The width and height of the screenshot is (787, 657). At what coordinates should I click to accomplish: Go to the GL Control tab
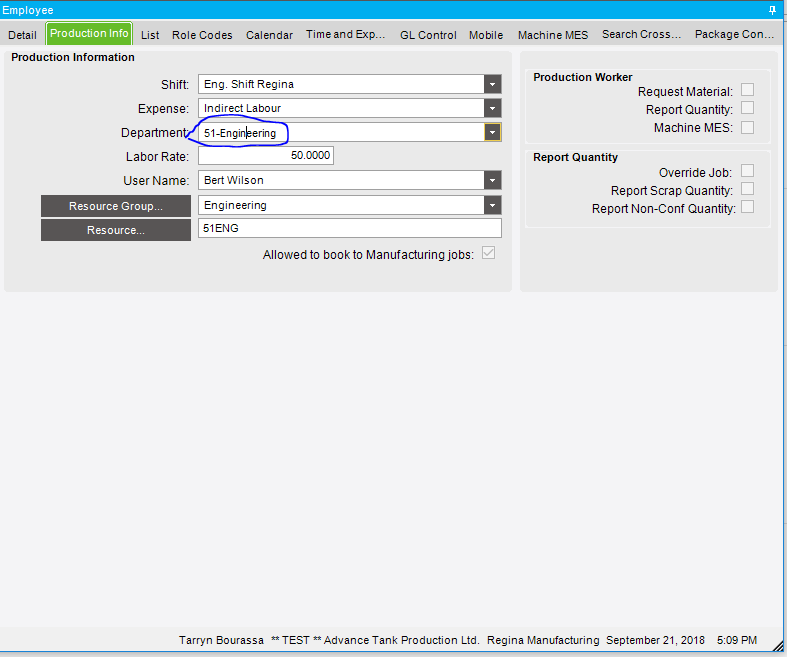click(x=428, y=35)
